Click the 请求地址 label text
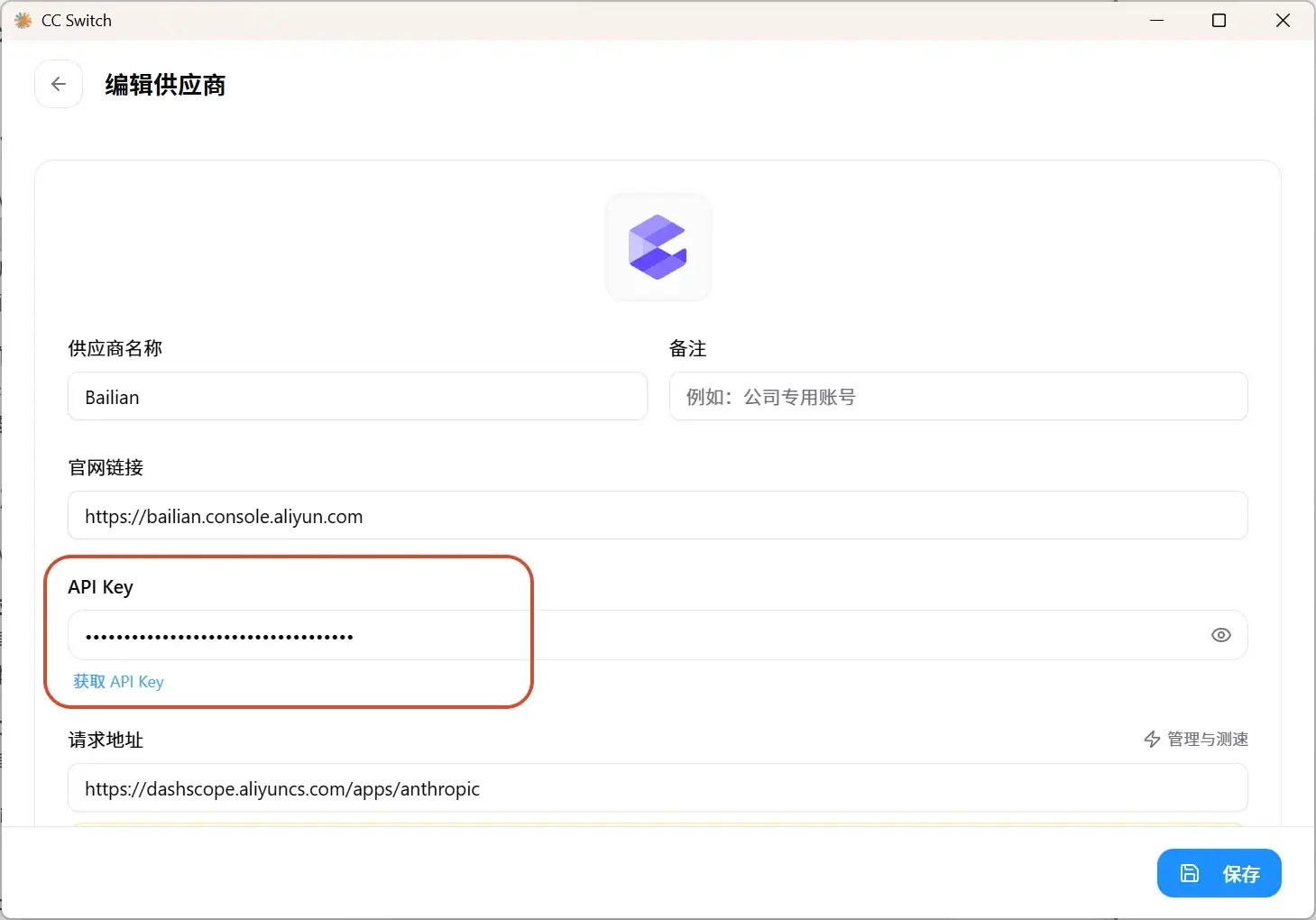Image resolution: width=1316 pixels, height=920 pixels. point(106,741)
